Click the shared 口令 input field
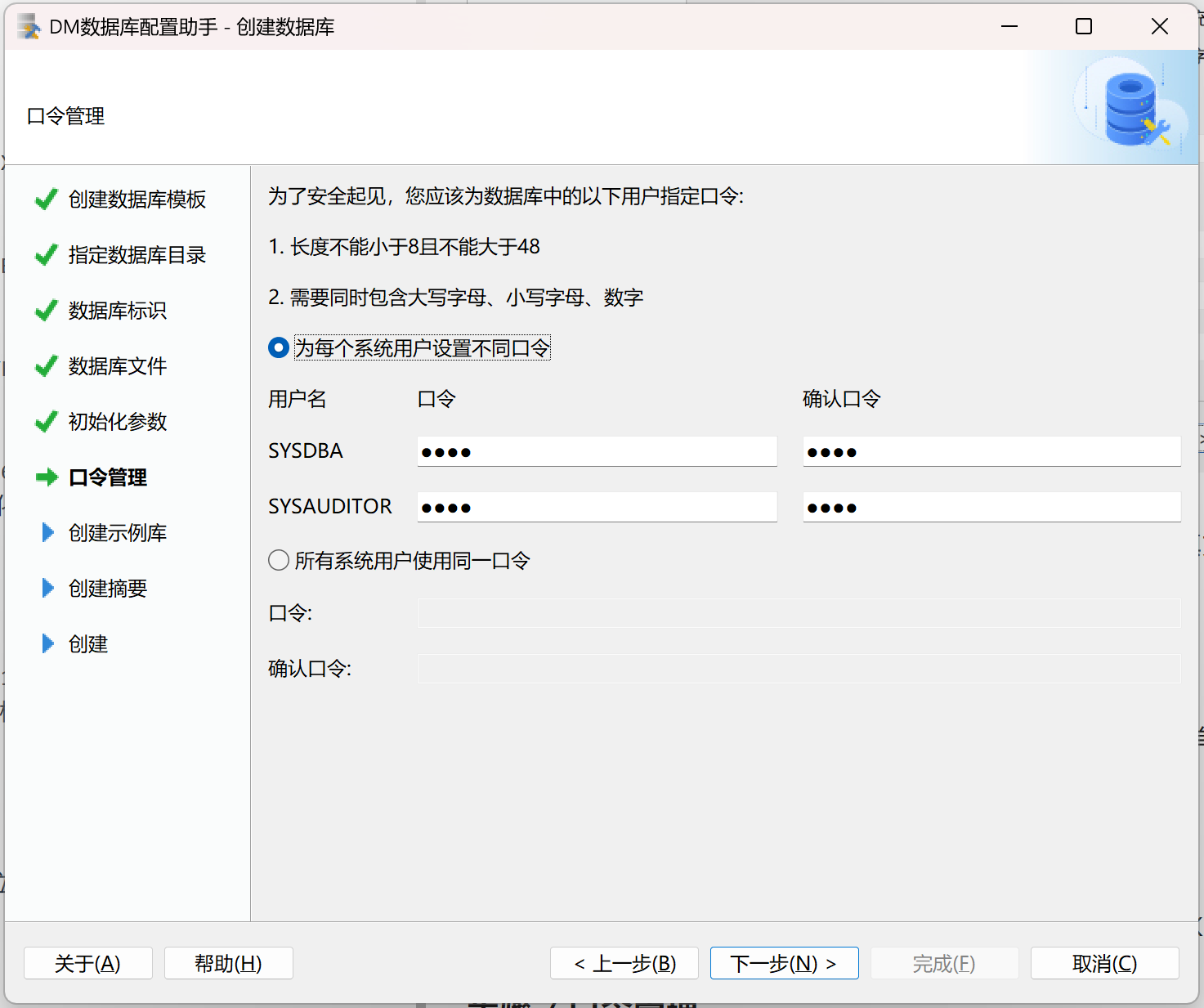 click(799, 613)
